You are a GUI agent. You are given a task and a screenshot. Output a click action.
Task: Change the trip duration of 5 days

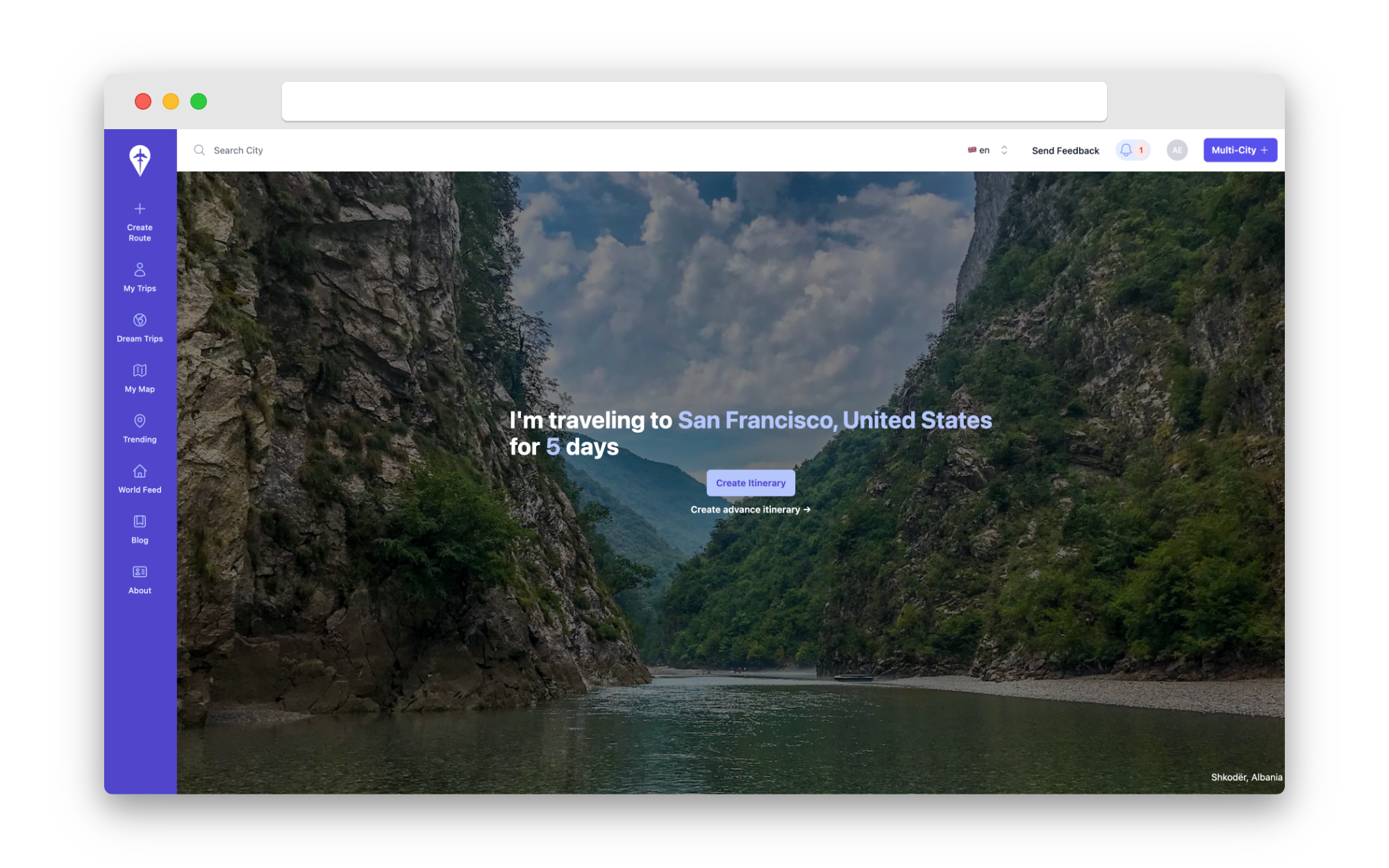(552, 446)
